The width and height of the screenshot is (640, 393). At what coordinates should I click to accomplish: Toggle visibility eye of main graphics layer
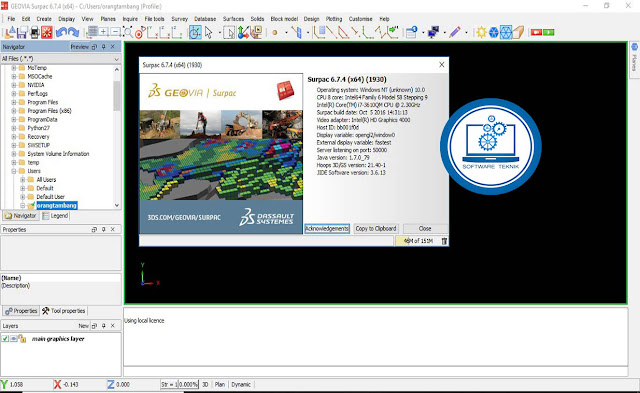pos(13,339)
